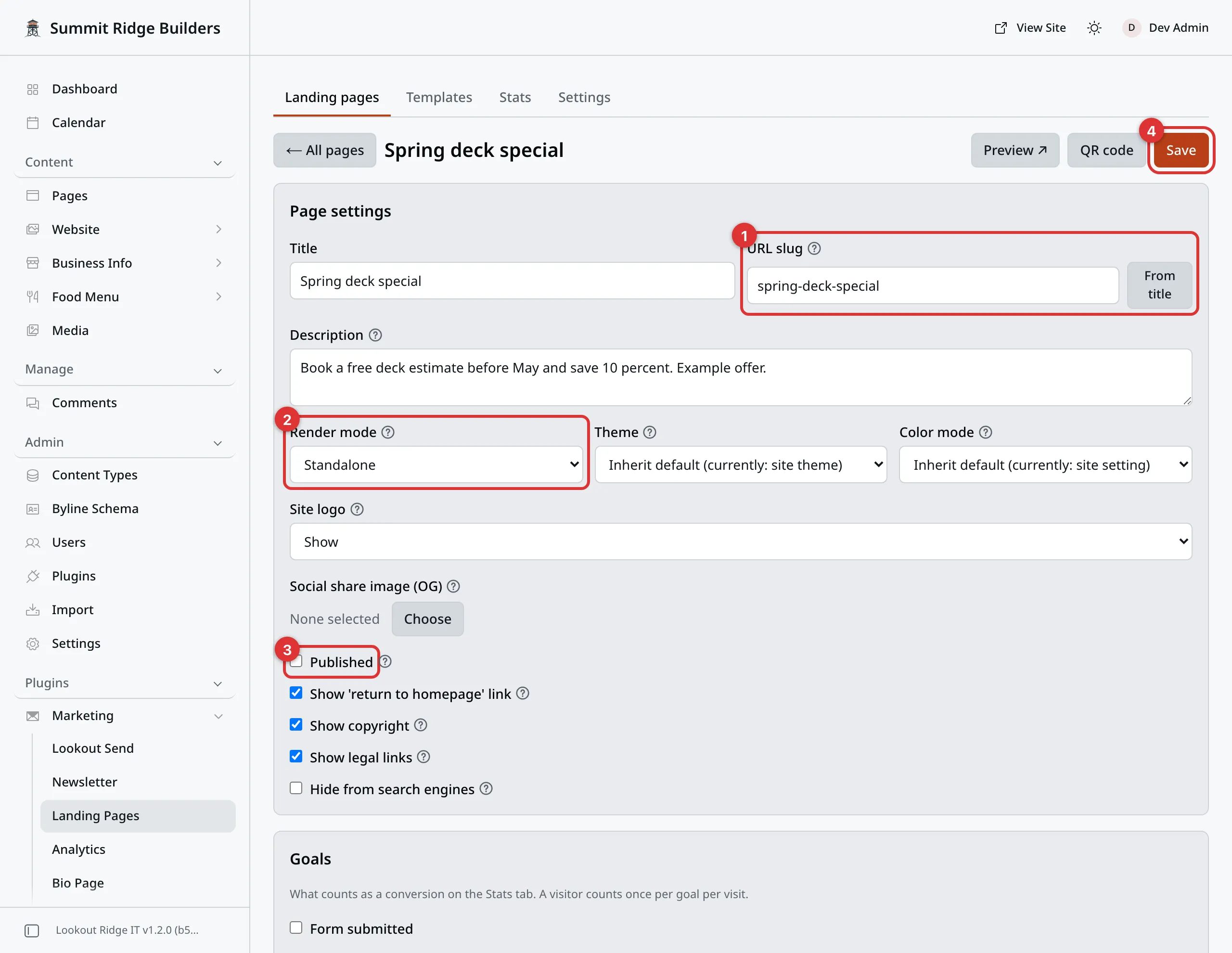Choose a social share image
Image resolution: width=1232 pixels, height=953 pixels.
coord(427,619)
